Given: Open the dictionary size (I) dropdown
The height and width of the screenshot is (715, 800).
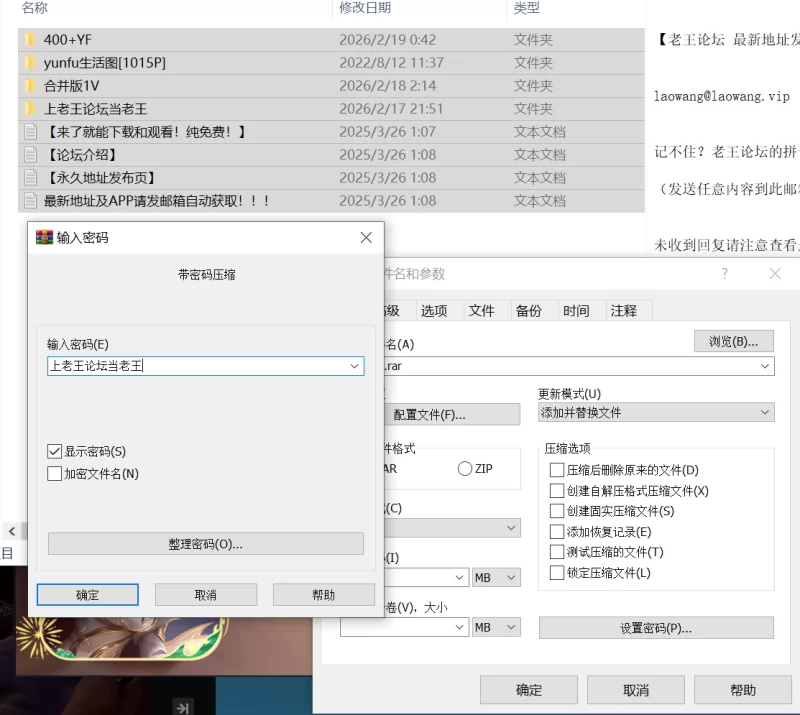Looking at the screenshot, I should click(x=459, y=577).
